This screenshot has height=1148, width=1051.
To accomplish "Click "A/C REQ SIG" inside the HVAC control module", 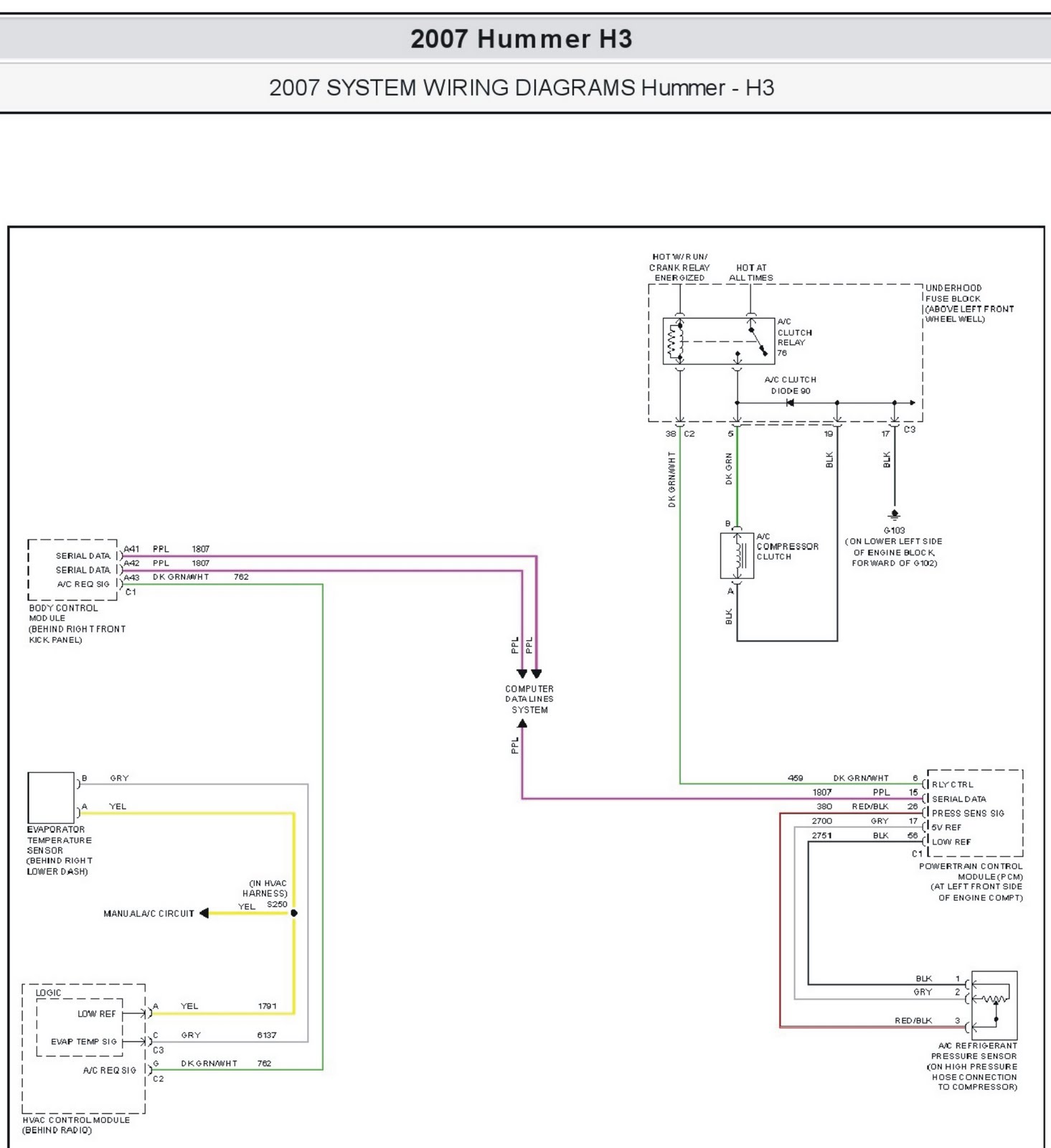I will tap(110, 1071).
